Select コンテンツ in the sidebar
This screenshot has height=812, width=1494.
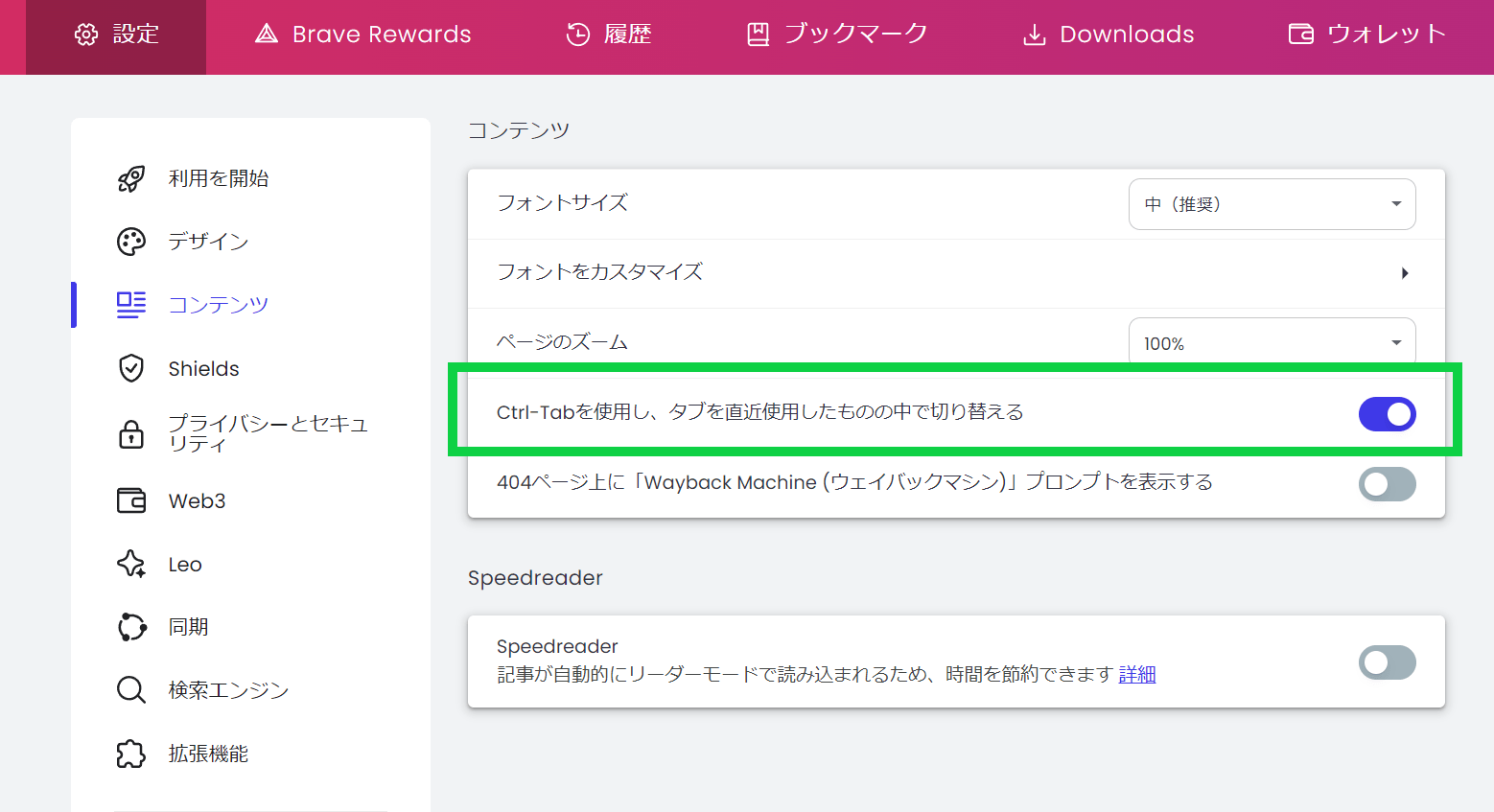(219, 305)
